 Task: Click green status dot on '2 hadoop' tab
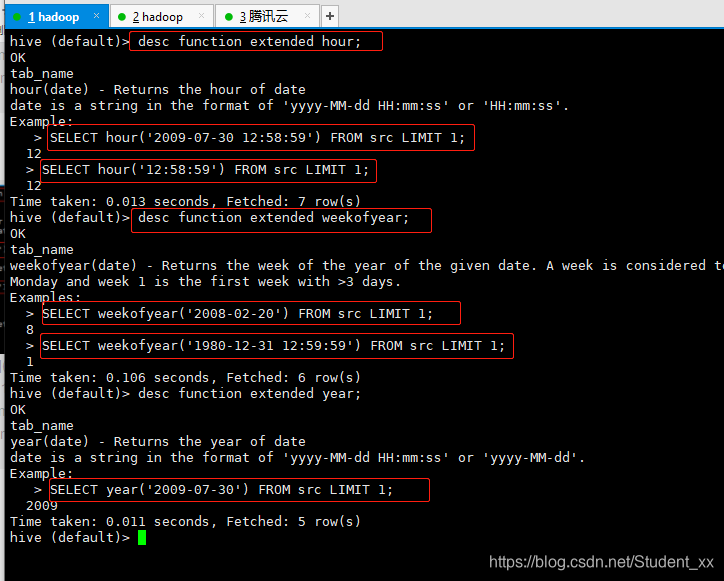click(x=122, y=17)
